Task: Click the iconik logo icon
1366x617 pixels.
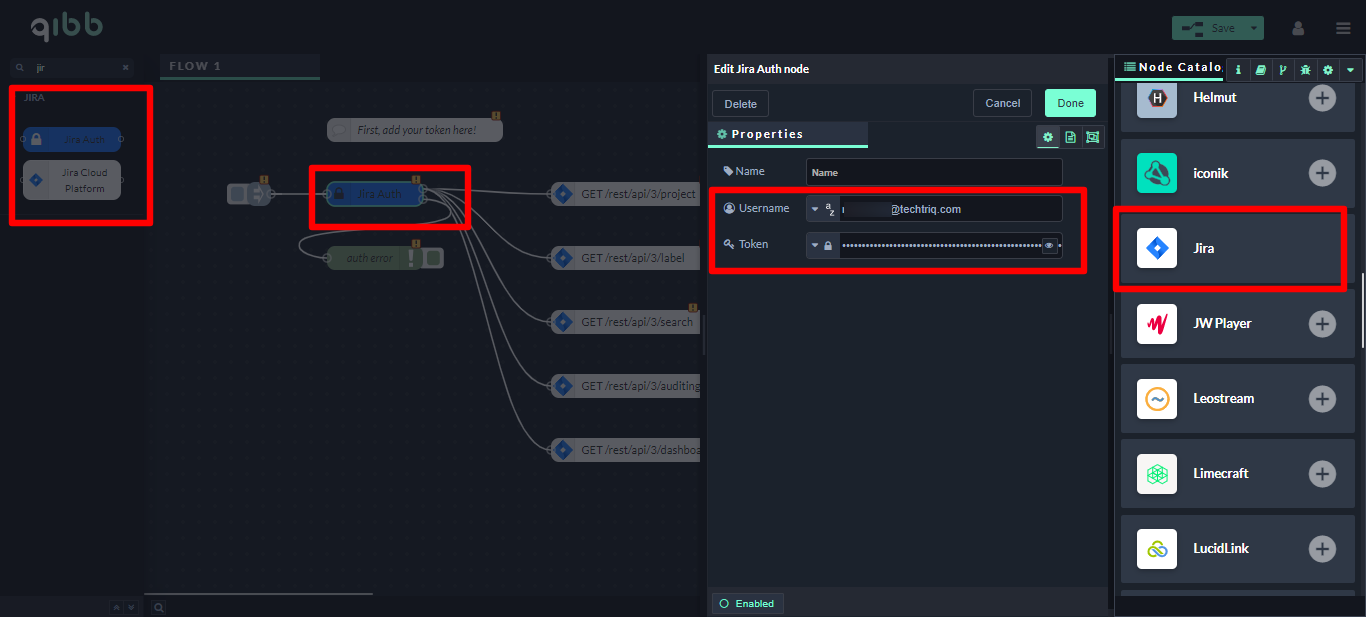Action: pos(1157,173)
